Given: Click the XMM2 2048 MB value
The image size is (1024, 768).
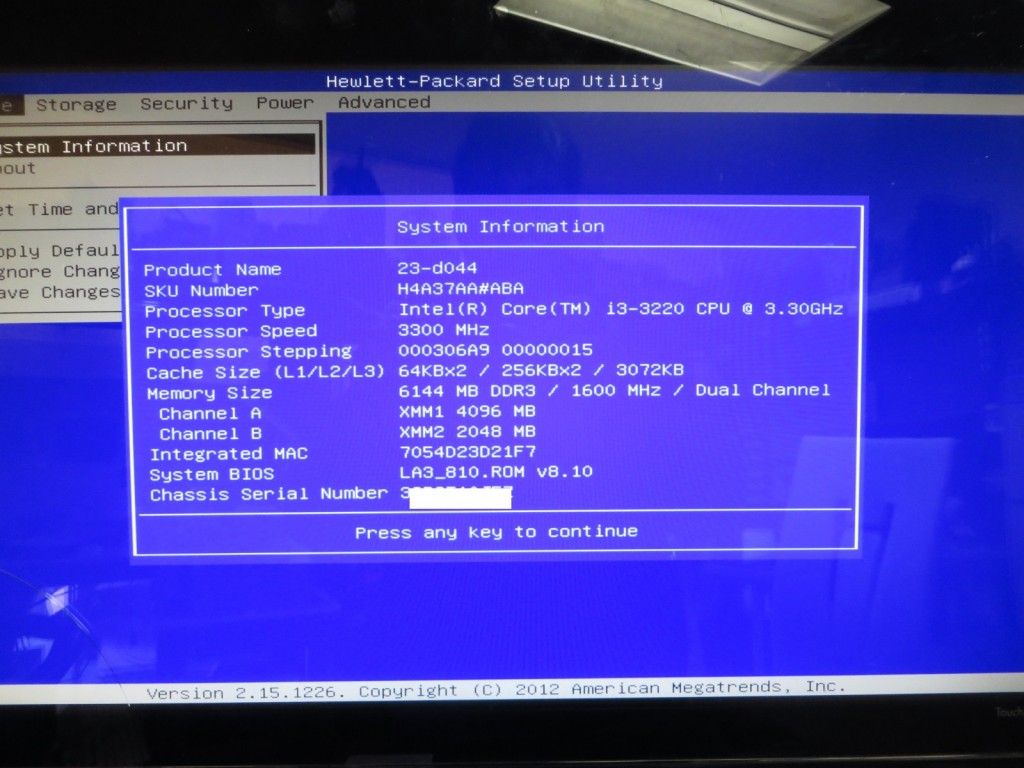Looking at the screenshot, I should 468,432.
